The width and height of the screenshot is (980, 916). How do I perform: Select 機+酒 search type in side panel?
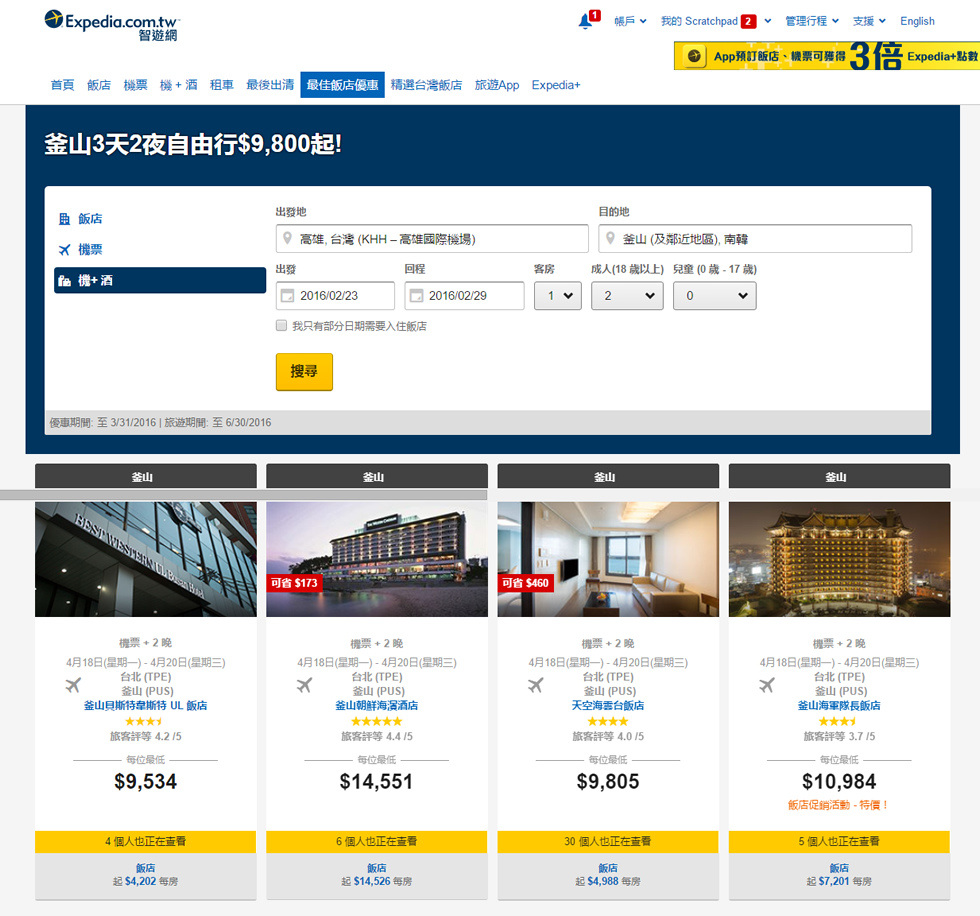point(160,281)
